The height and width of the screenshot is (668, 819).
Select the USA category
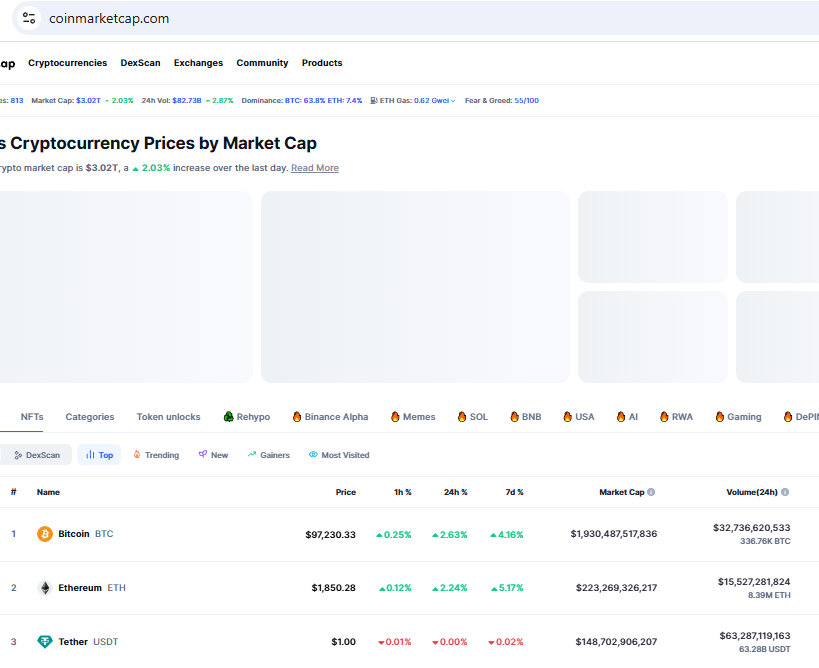(579, 417)
